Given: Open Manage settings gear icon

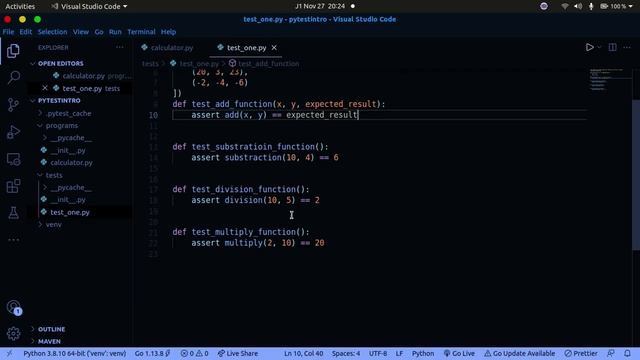Looking at the screenshot, I should (13, 334).
